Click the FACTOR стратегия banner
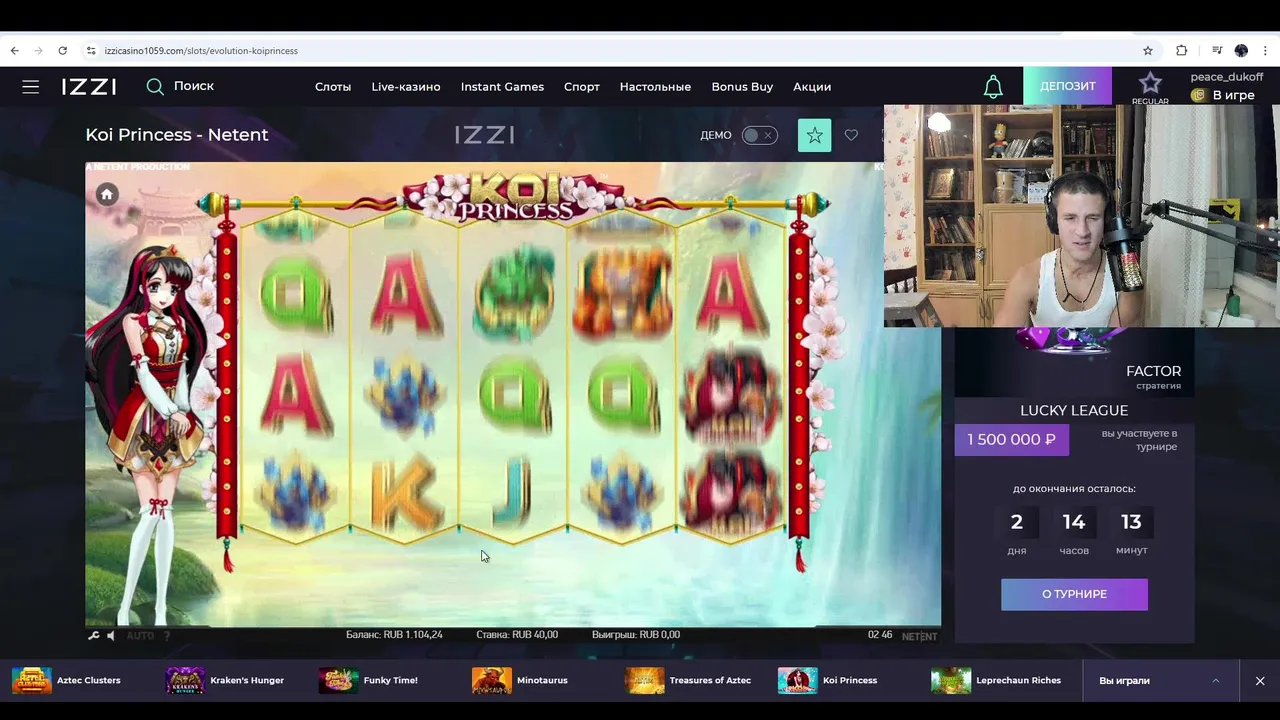The height and width of the screenshot is (720, 1280). 1074,362
